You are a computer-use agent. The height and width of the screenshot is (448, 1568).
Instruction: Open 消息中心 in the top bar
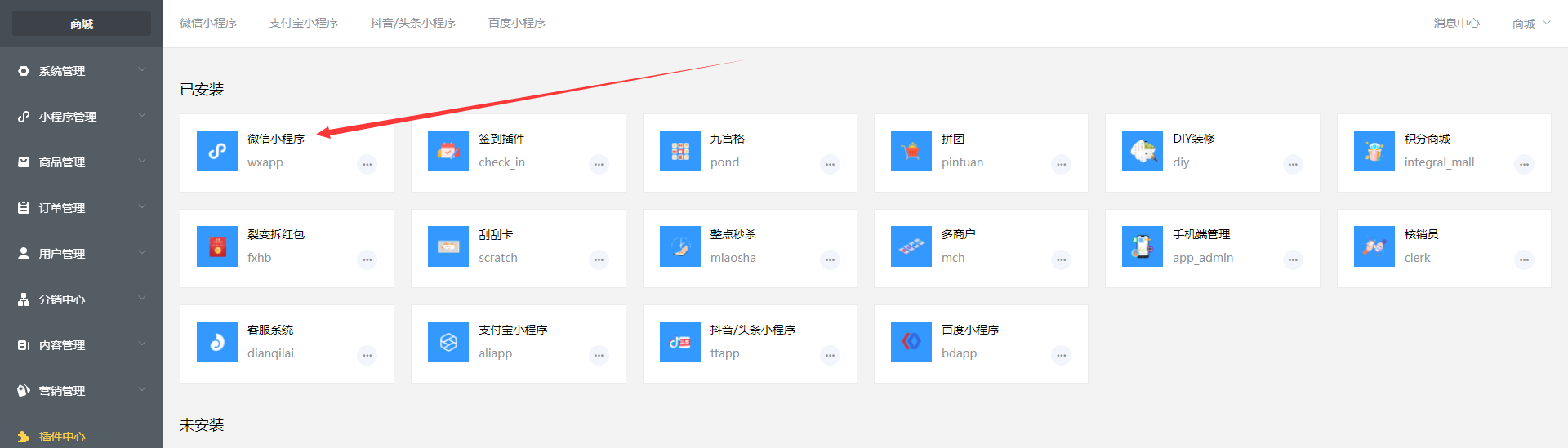1456,23
